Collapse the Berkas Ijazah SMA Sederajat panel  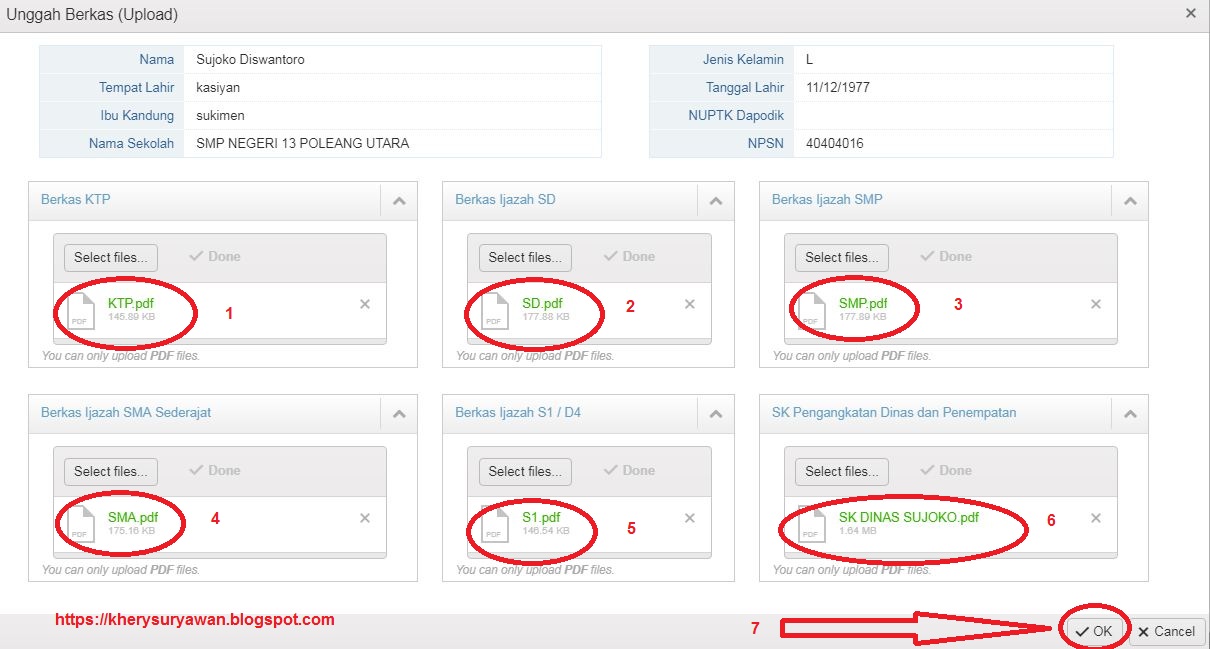tap(399, 413)
